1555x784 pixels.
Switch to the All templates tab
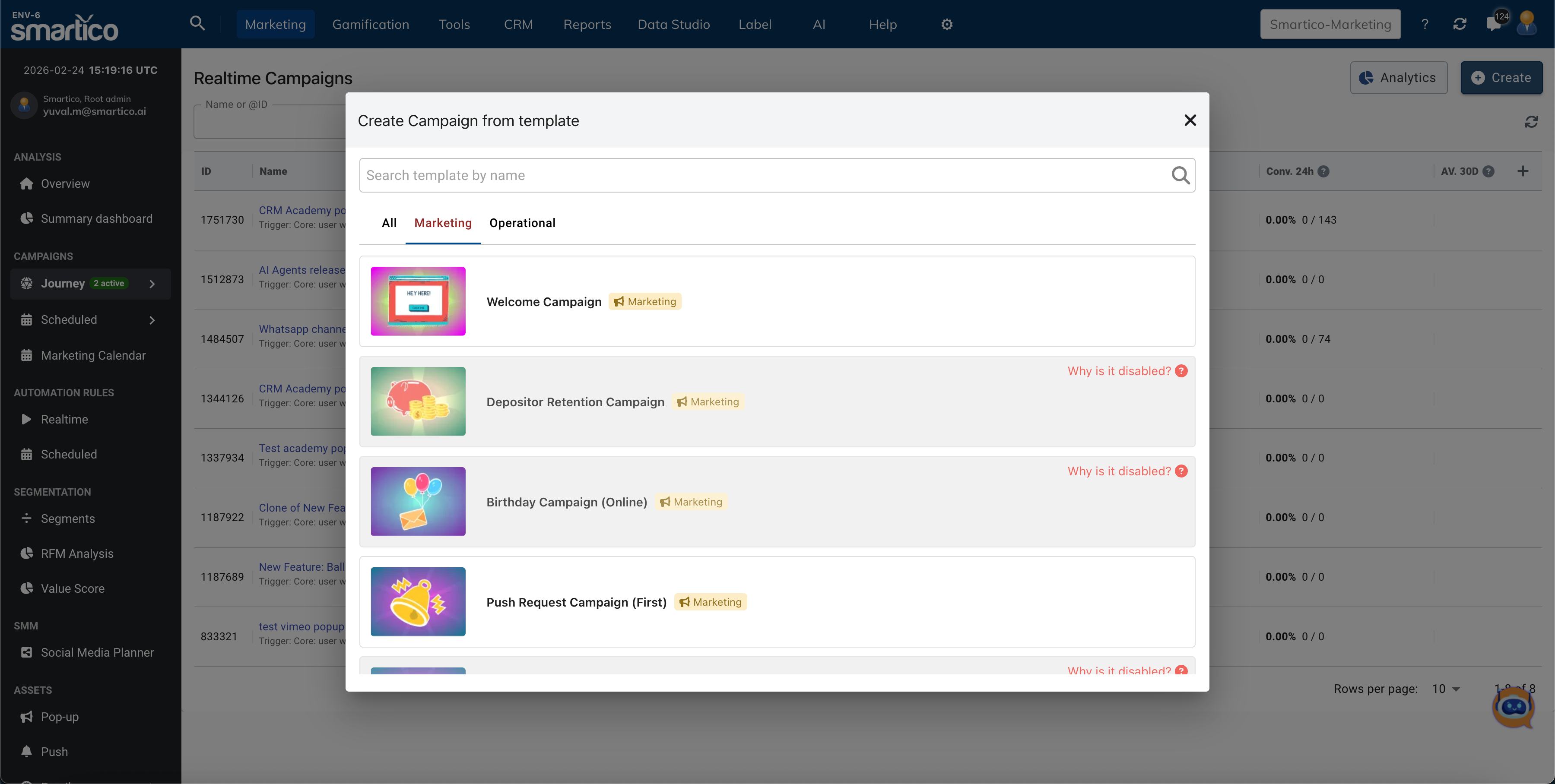click(x=389, y=223)
